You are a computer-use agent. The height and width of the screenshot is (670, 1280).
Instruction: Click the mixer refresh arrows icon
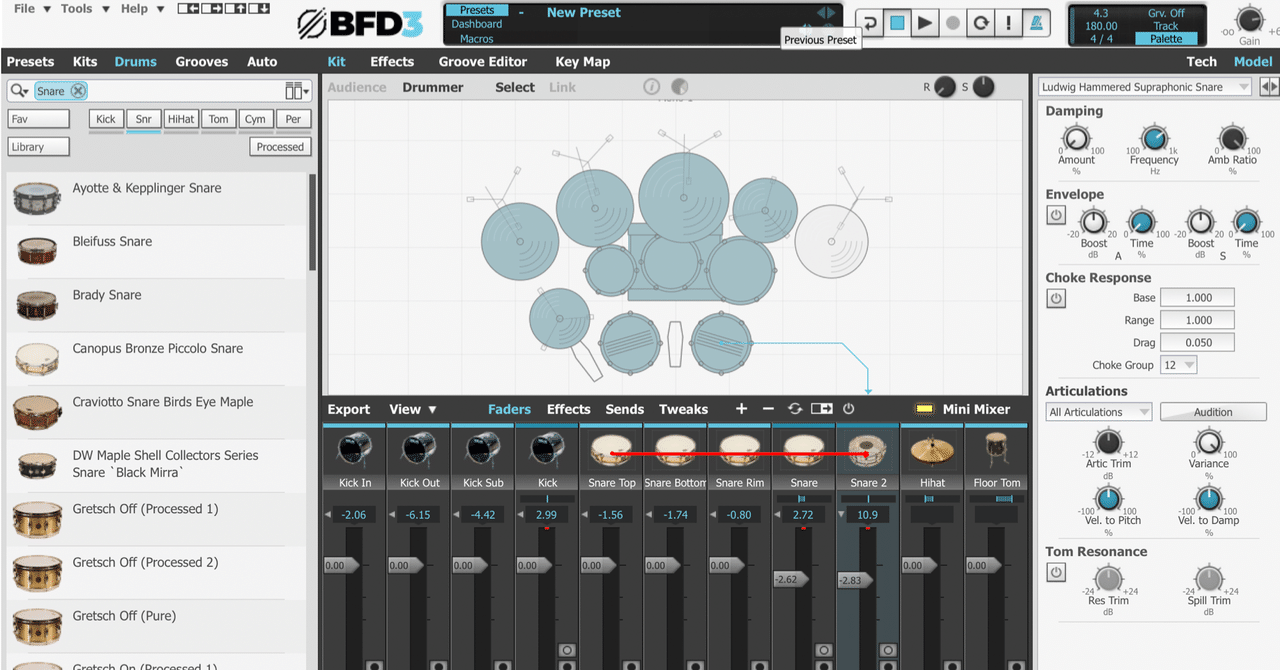[795, 409]
